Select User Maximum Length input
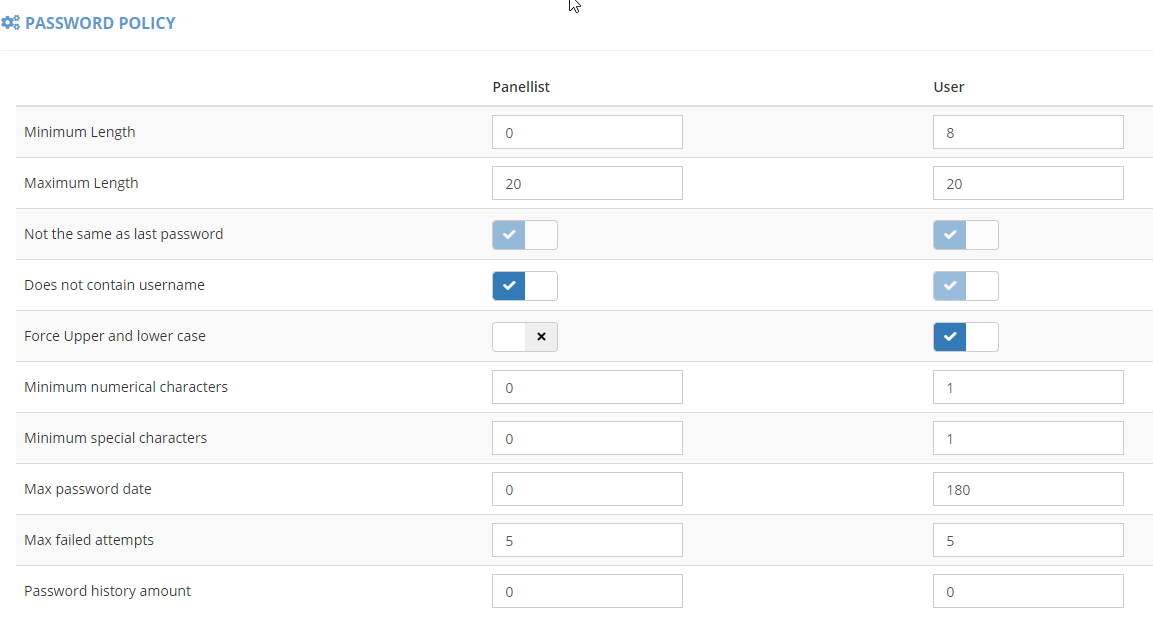Screen dimensions: 1153x635 [1027, 183]
